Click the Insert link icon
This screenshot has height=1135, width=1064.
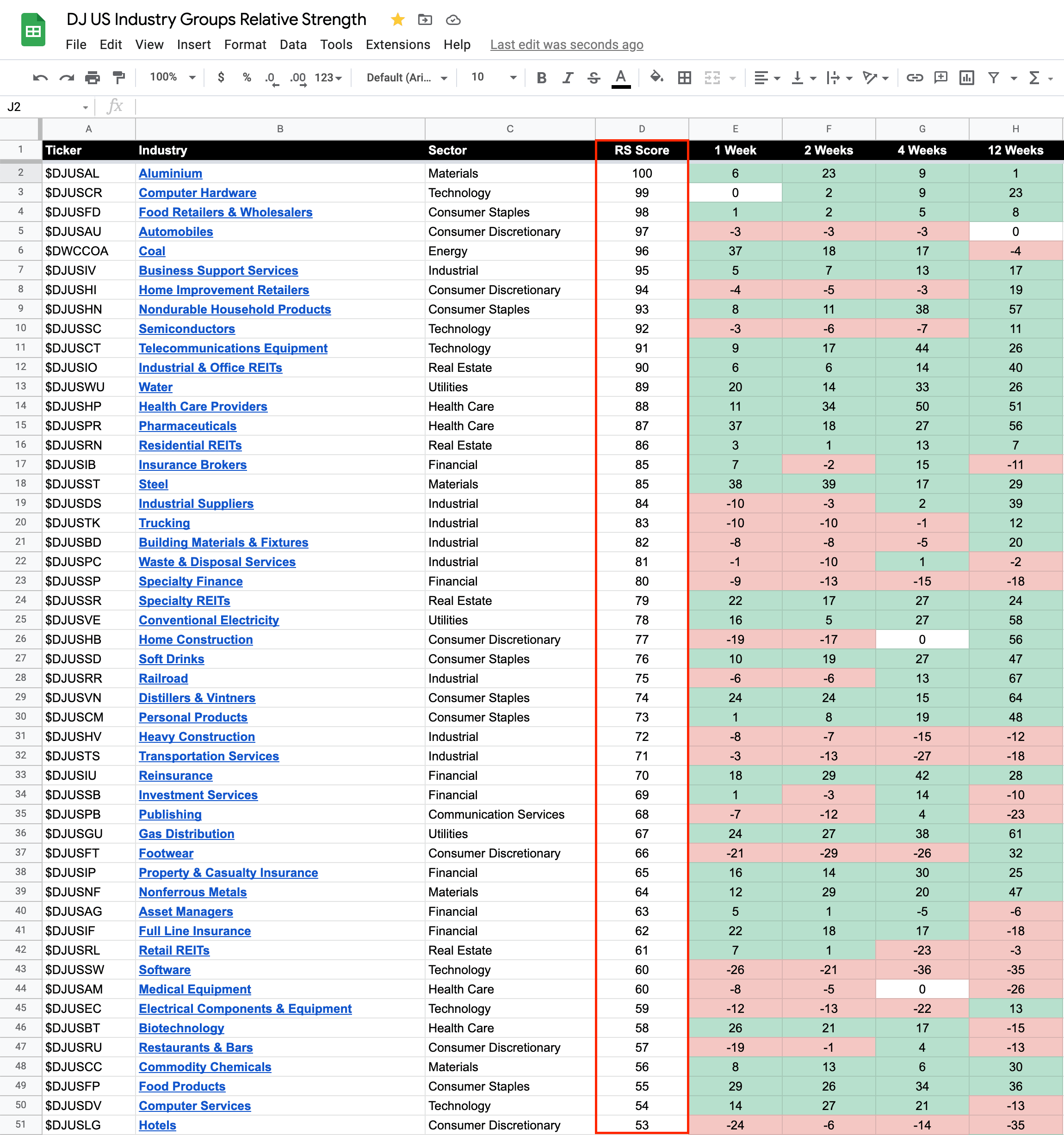915,78
